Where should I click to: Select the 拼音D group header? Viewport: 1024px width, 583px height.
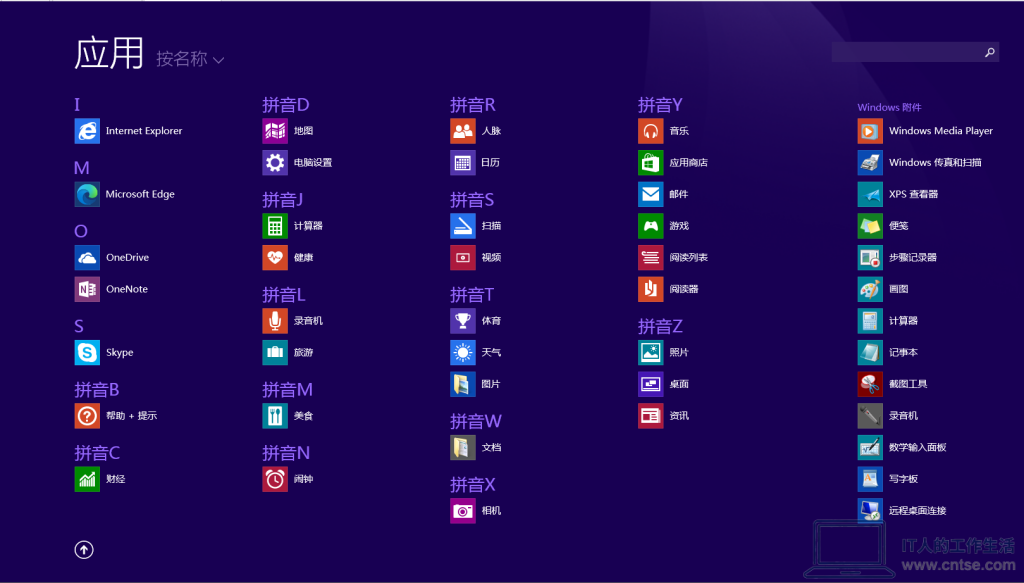pyautogui.click(x=285, y=104)
